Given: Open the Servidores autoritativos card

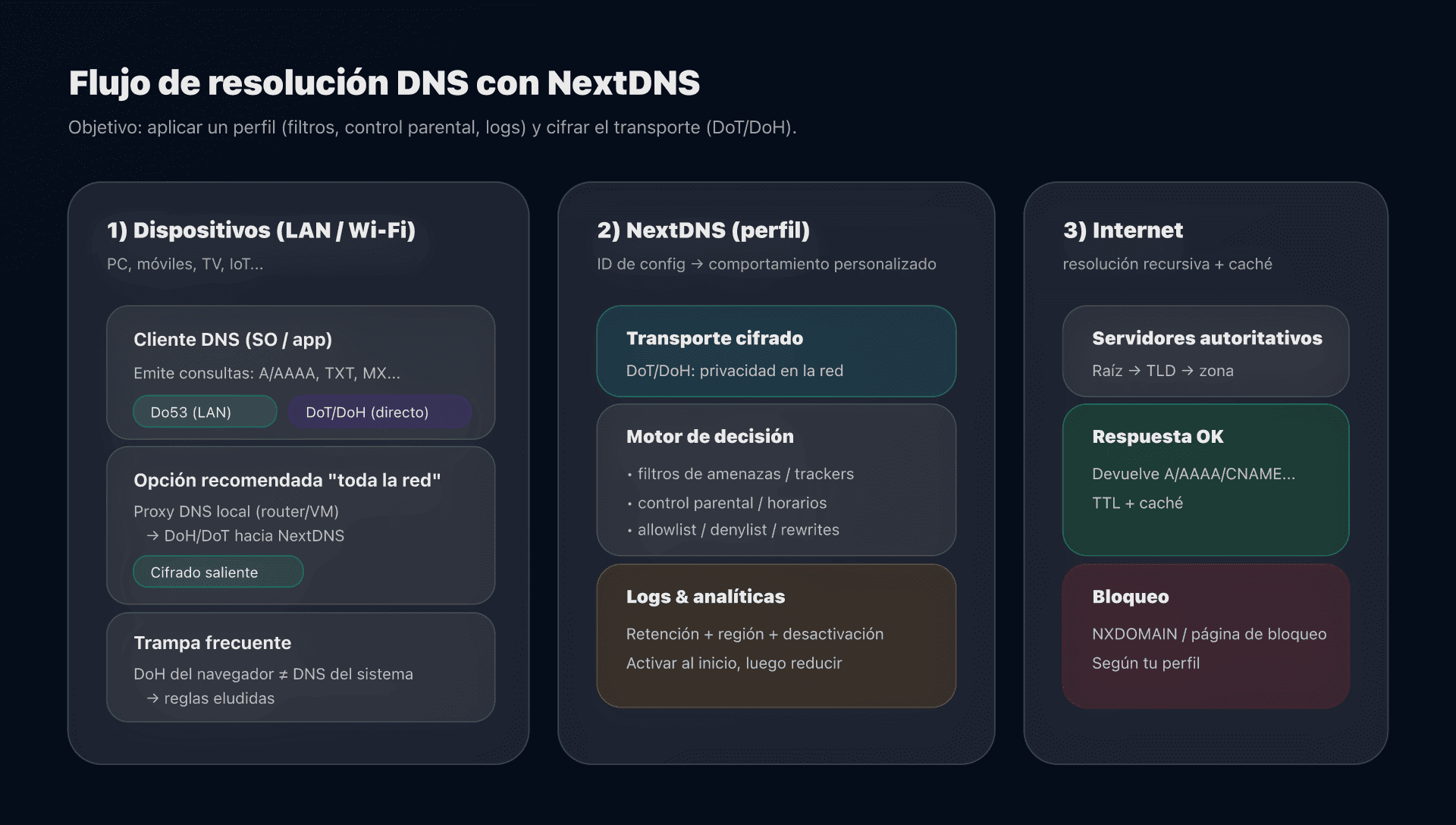Looking at the screenshot, I should pyautogui.click(x=1206, y=351).
